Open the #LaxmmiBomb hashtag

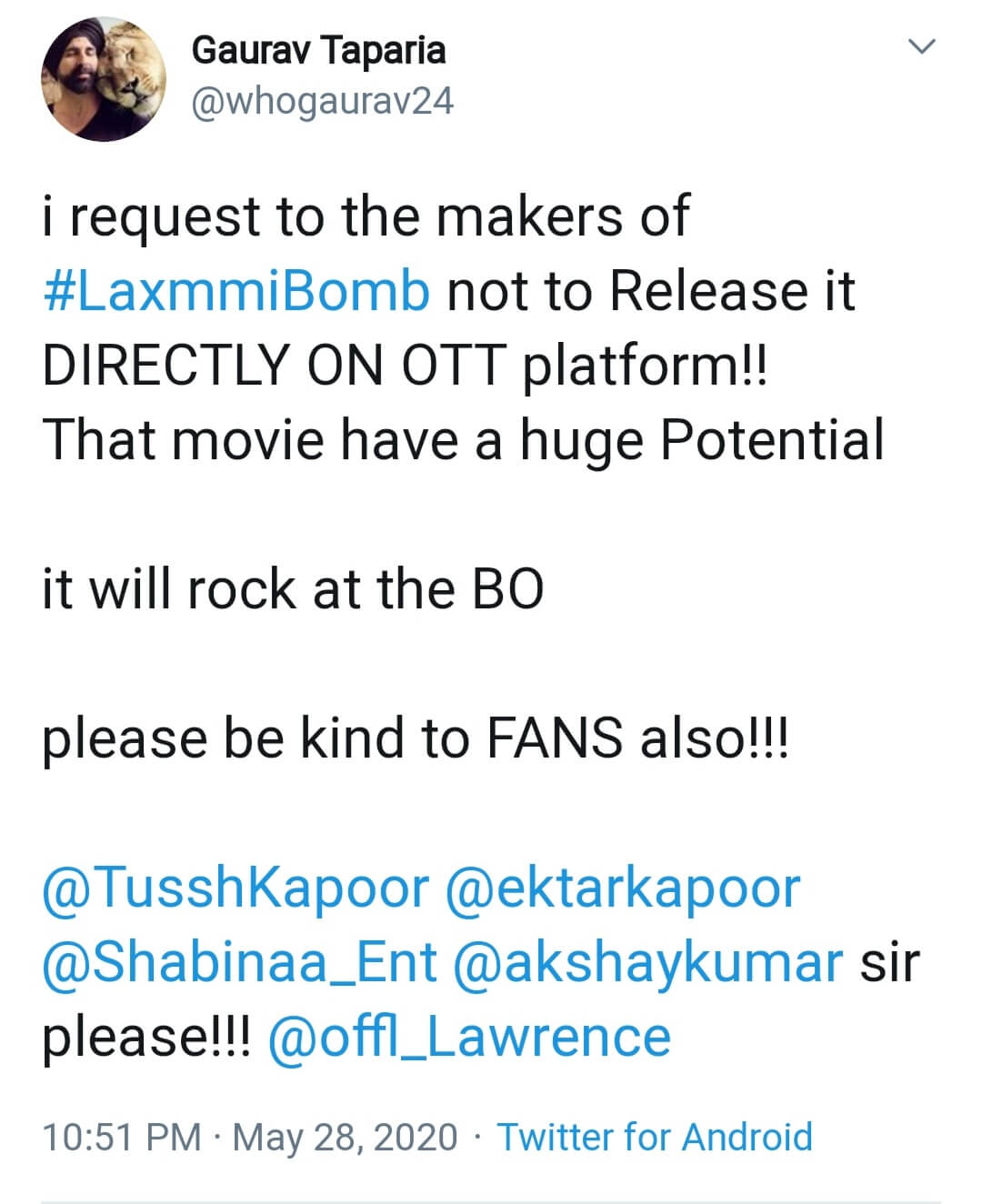click(236, 291)
